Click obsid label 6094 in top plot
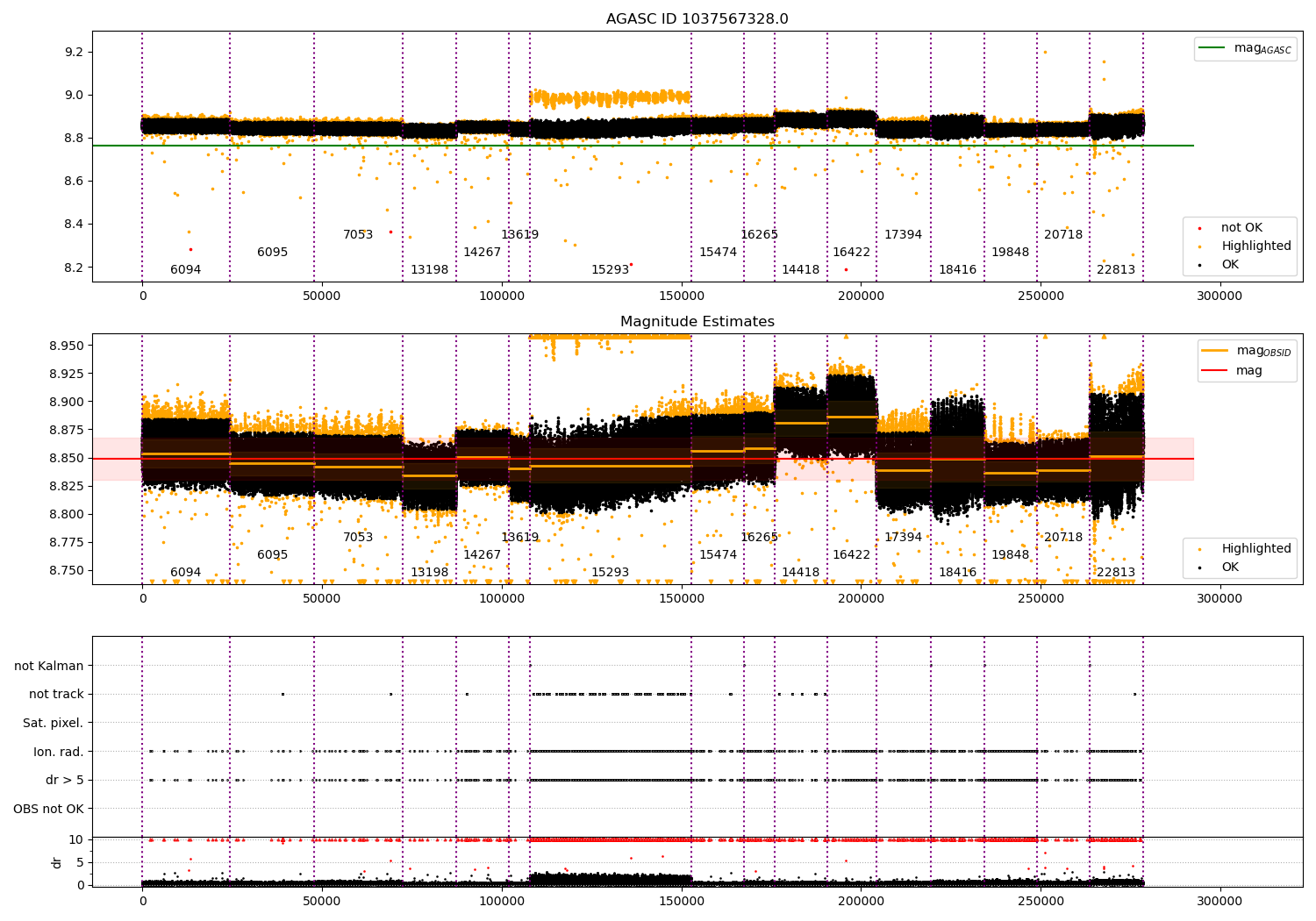The image size is (1316, 921). (x=185, y=270)
